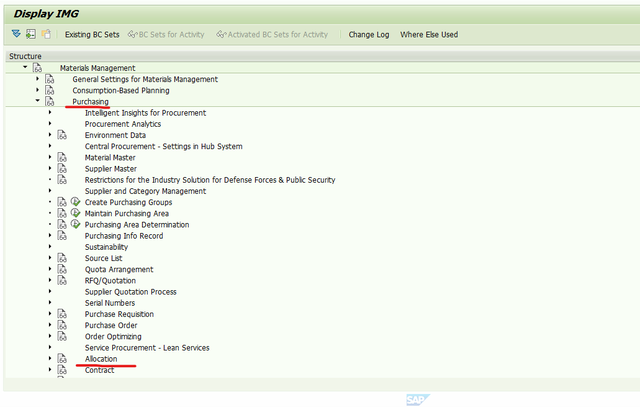
Task: Open documentation icon for Purchase Order
Action: (62, 325)
